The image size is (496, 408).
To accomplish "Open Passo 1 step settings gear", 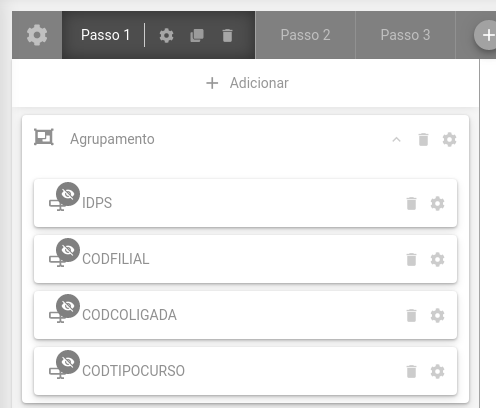I will coord(166,35).
